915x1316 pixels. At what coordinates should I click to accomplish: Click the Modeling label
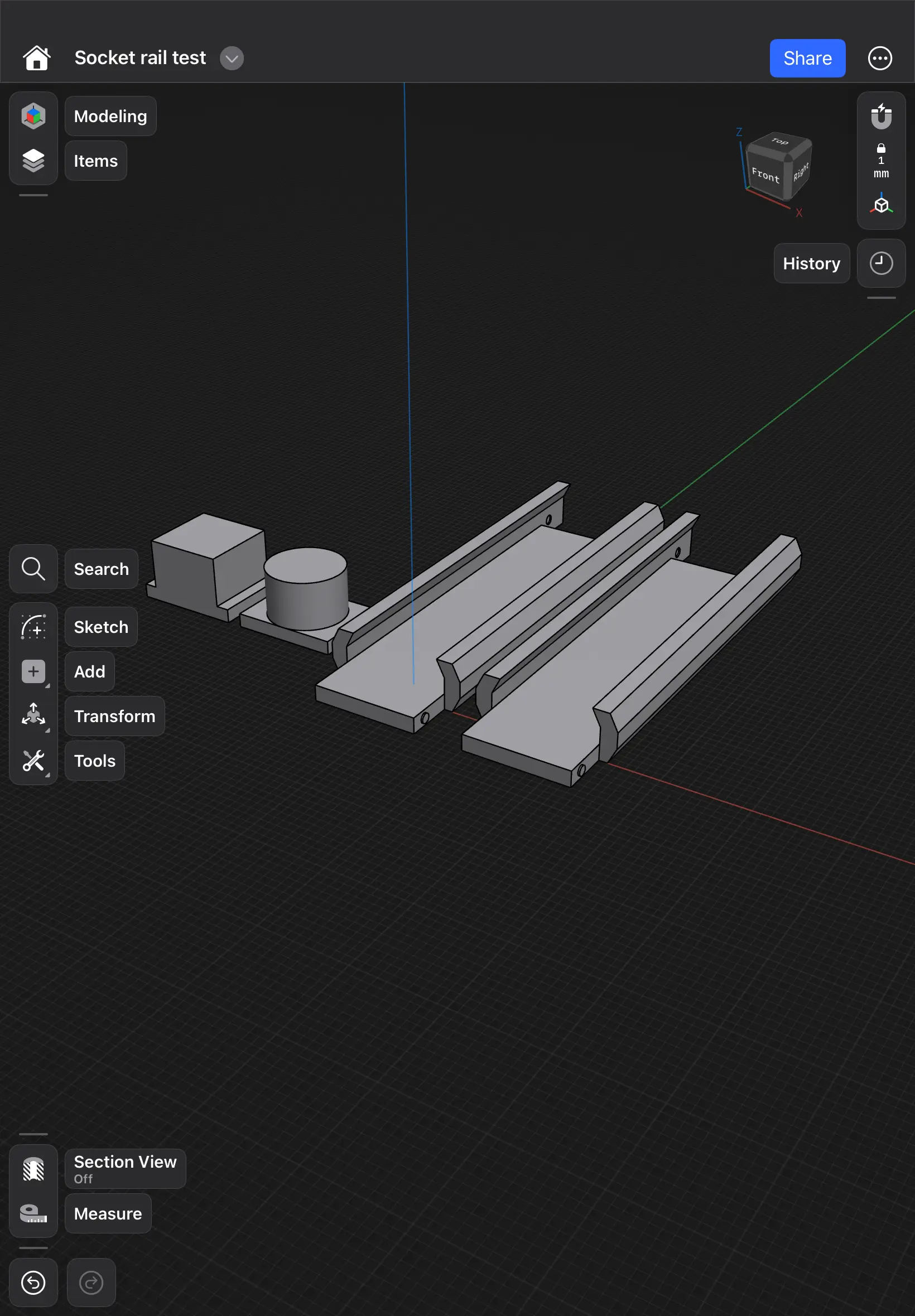point(110,117)
